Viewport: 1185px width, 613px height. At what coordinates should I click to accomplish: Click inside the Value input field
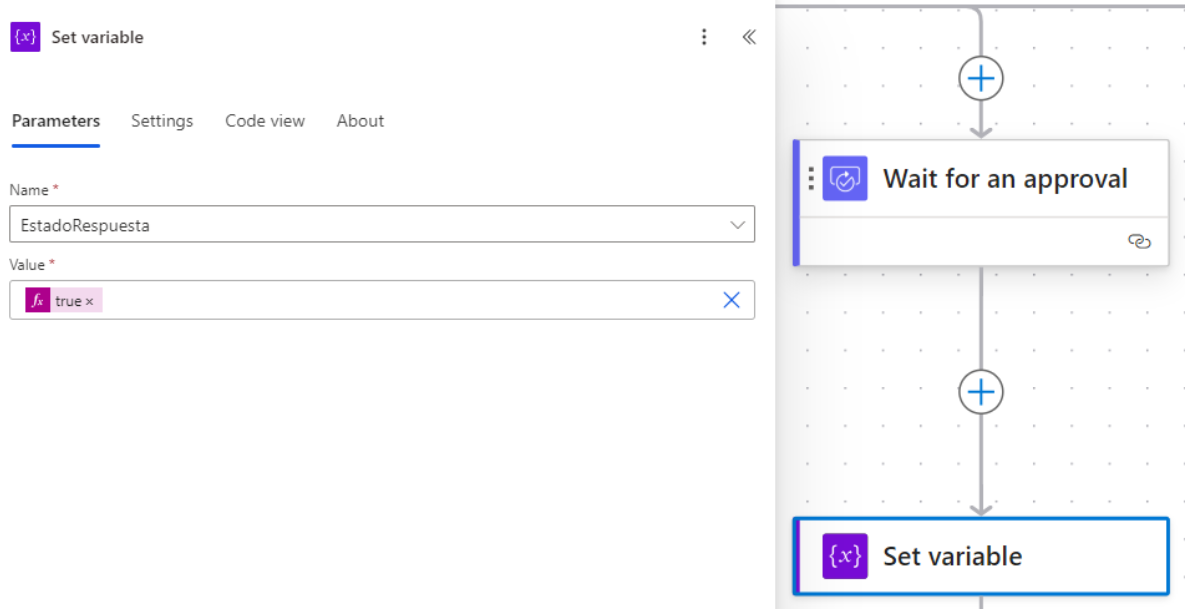[400, 300]
